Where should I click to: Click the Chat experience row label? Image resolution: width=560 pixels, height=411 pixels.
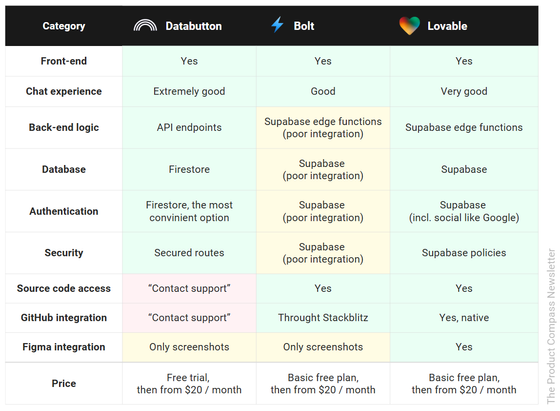64,91
